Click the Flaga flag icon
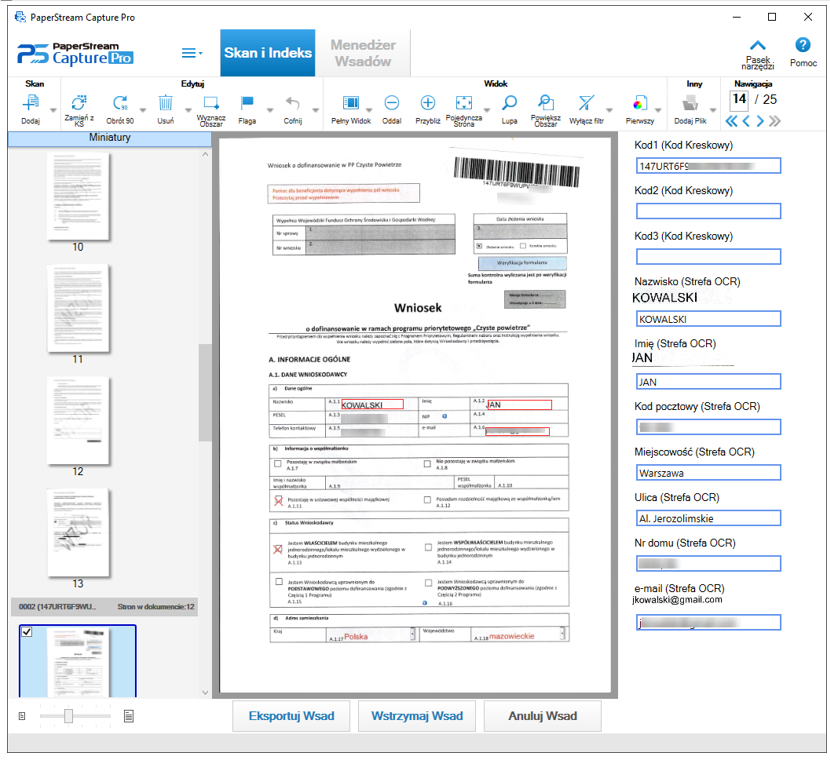The width and height of the screenshot is (830, 761). (x=247, y=103)
